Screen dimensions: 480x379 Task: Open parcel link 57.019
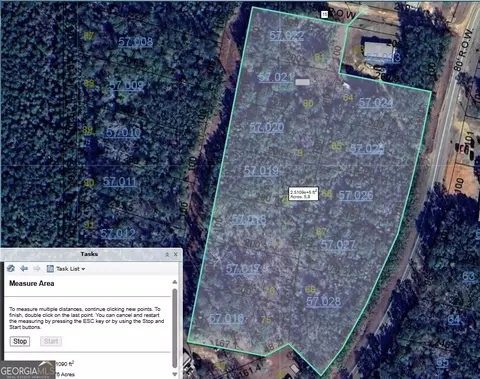pos(261,171)
